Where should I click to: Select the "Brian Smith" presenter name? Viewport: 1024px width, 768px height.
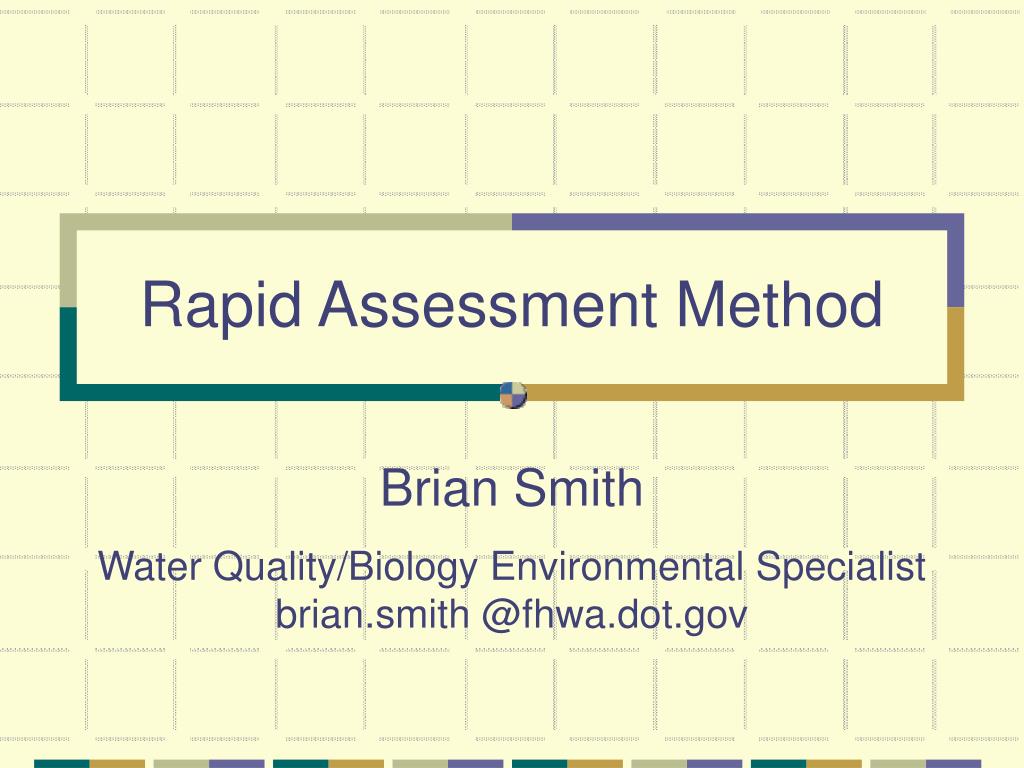tap(512, 487)
